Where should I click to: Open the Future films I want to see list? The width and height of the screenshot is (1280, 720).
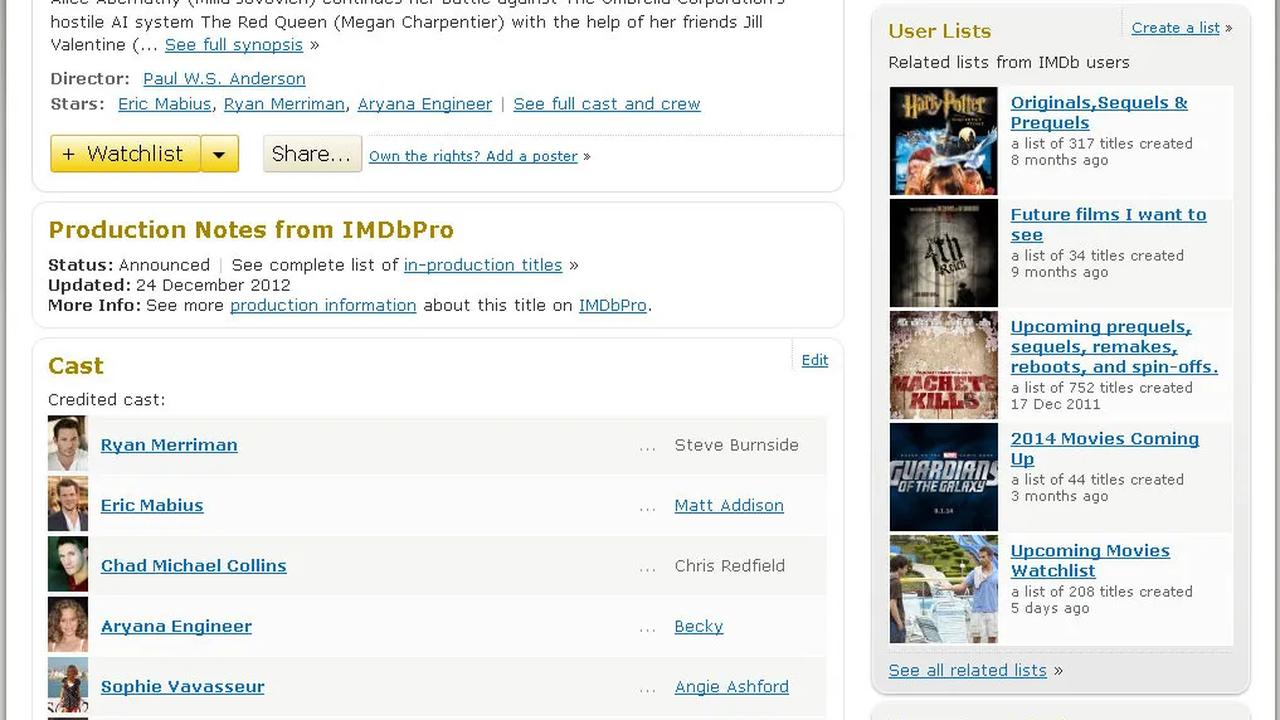click(1109, 224)
